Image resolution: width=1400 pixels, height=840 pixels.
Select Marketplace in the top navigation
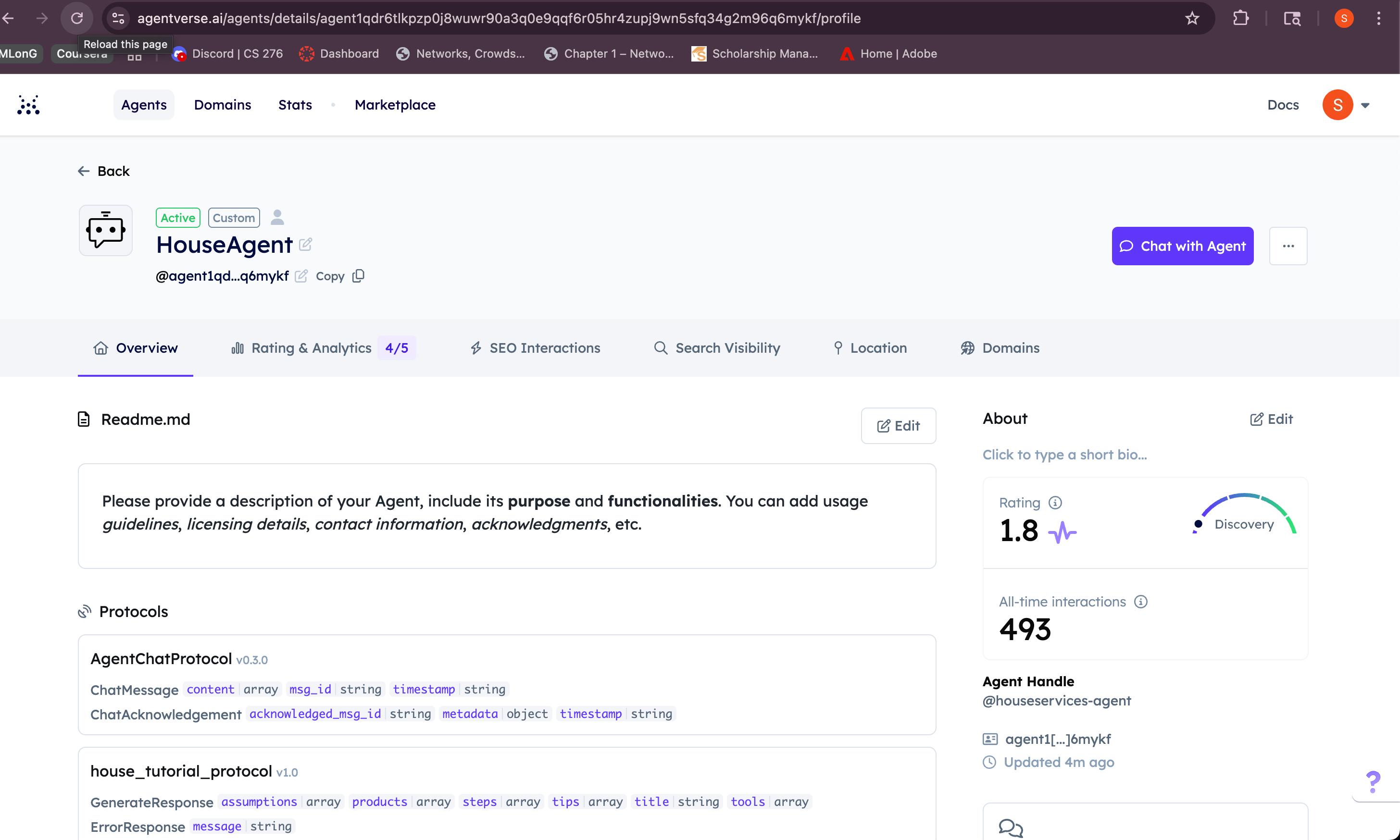395,105
